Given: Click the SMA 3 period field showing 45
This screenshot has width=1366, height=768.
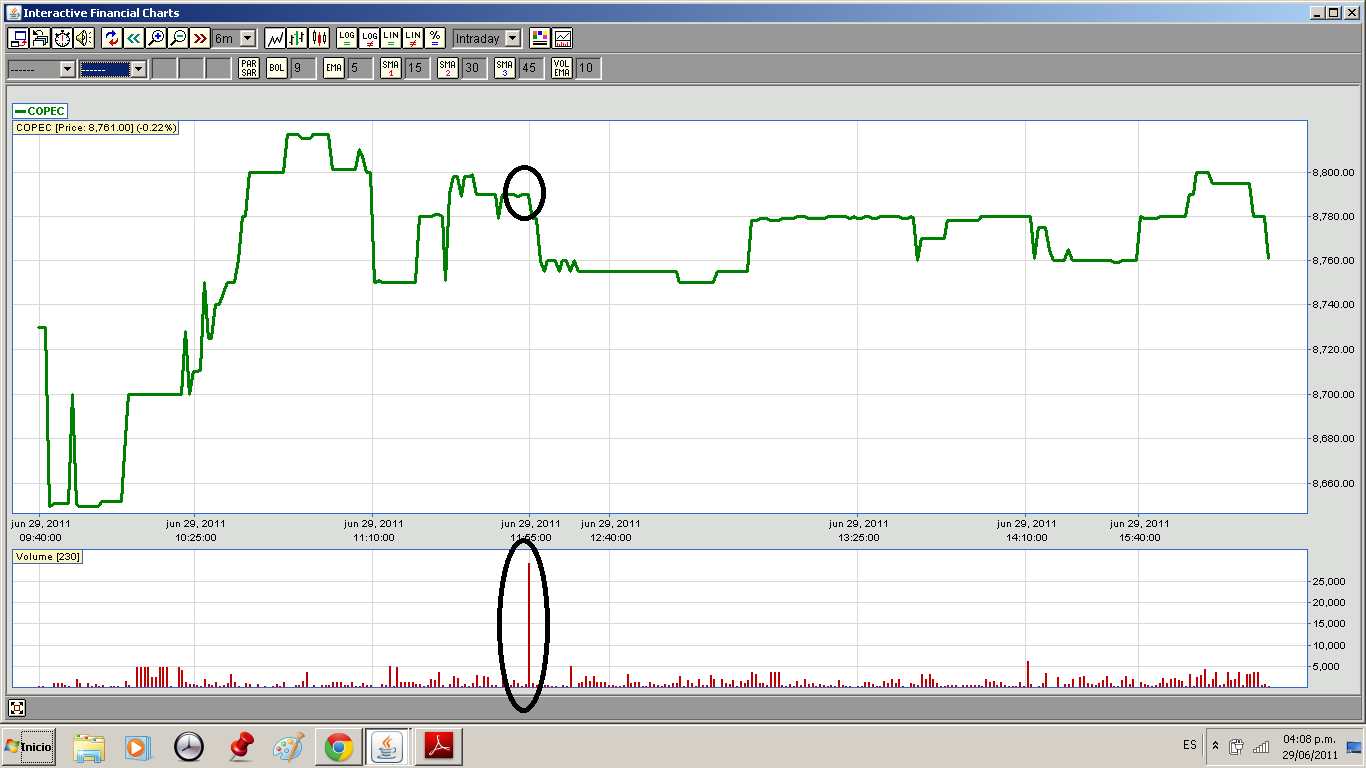Looking at the screenshot, I should pyautogui.click(x=531, y=68).
